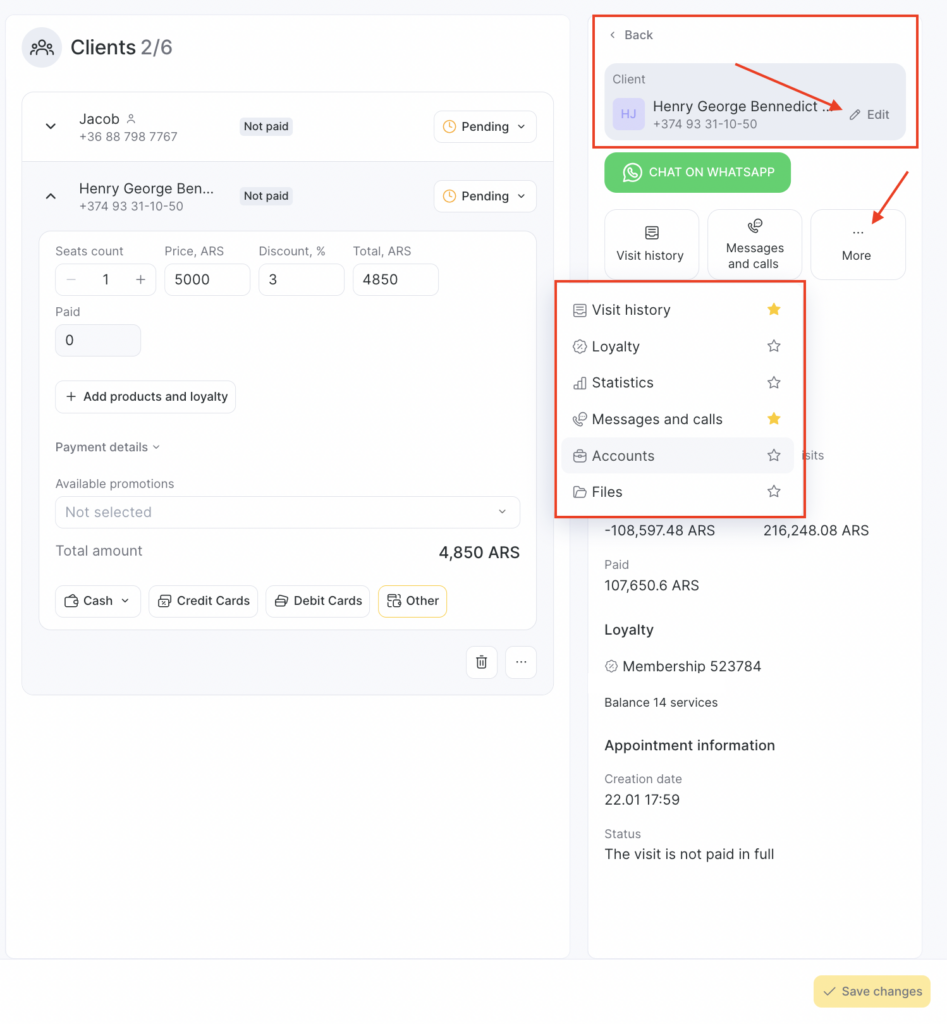Viewport: 947px width, 1024px height.
Task: Click the Discount percent input field
Action: coord(301,280)
